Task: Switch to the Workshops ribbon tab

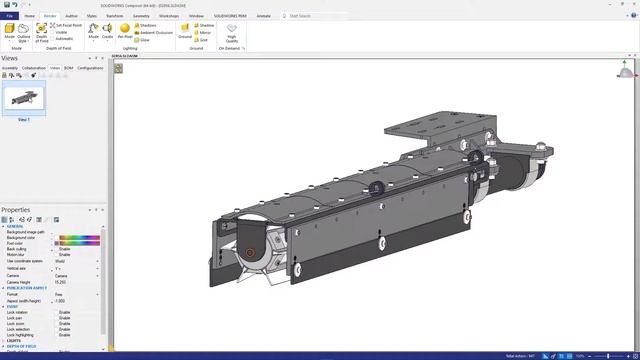Action: 169,16
